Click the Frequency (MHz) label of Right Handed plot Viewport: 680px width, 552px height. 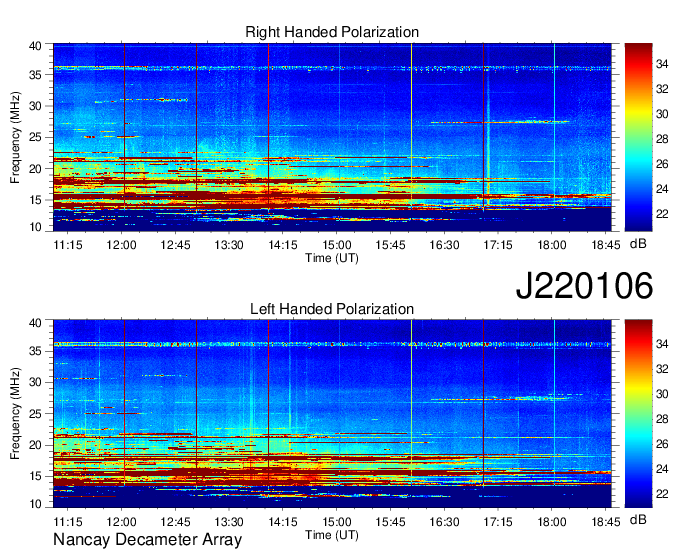point(15,137)
